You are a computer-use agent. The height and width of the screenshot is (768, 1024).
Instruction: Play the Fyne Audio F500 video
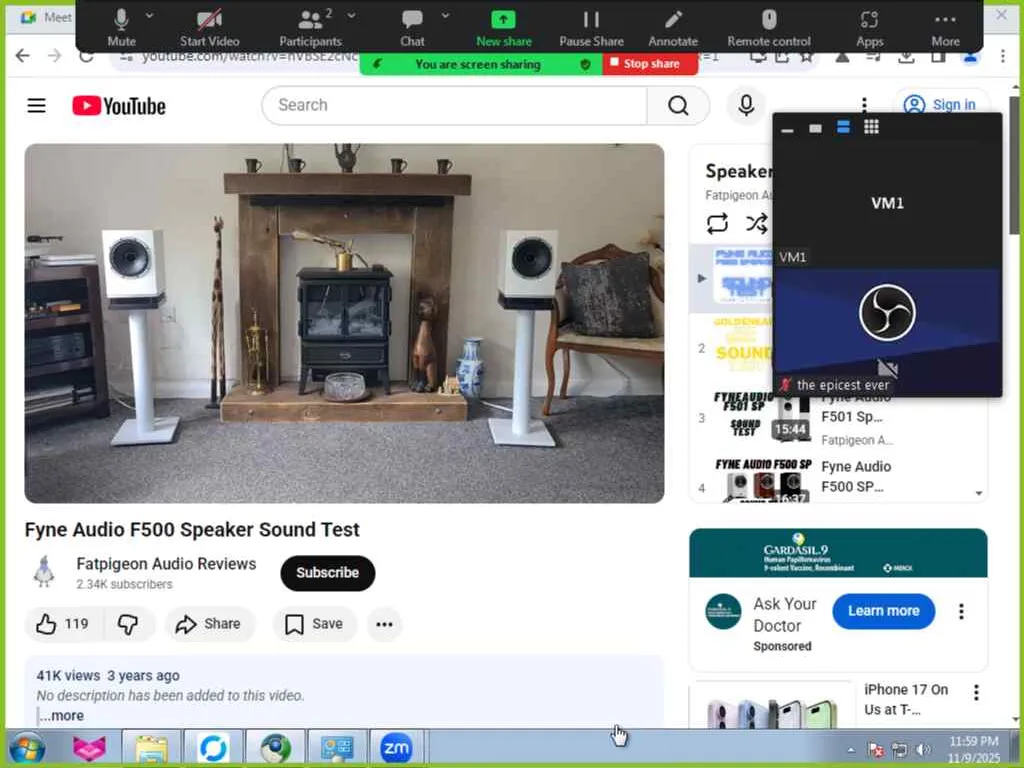pyautogui.click(x=344, y=323)
